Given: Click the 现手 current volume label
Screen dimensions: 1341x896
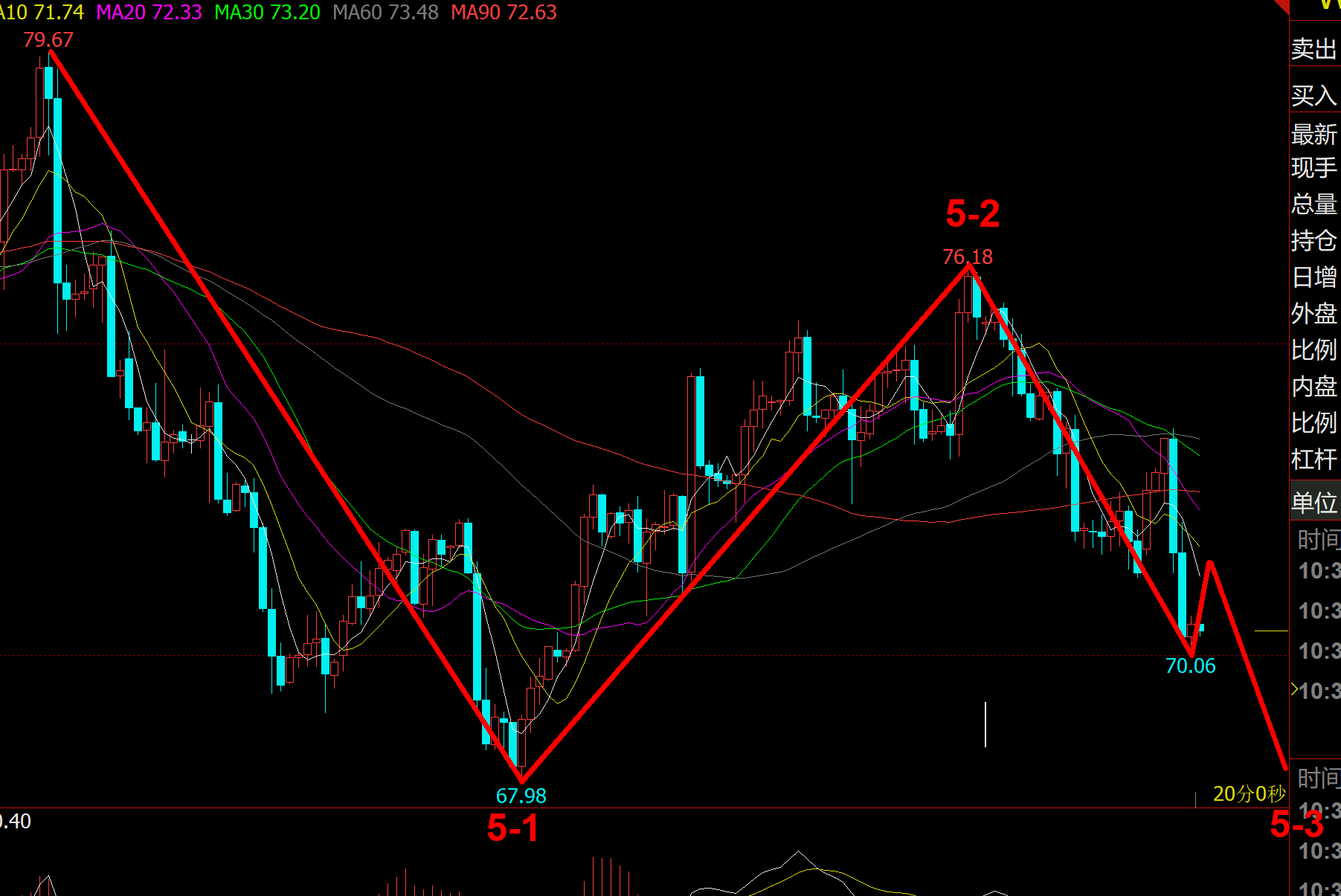Looking at the screenshot, I should coord(1314,168).
